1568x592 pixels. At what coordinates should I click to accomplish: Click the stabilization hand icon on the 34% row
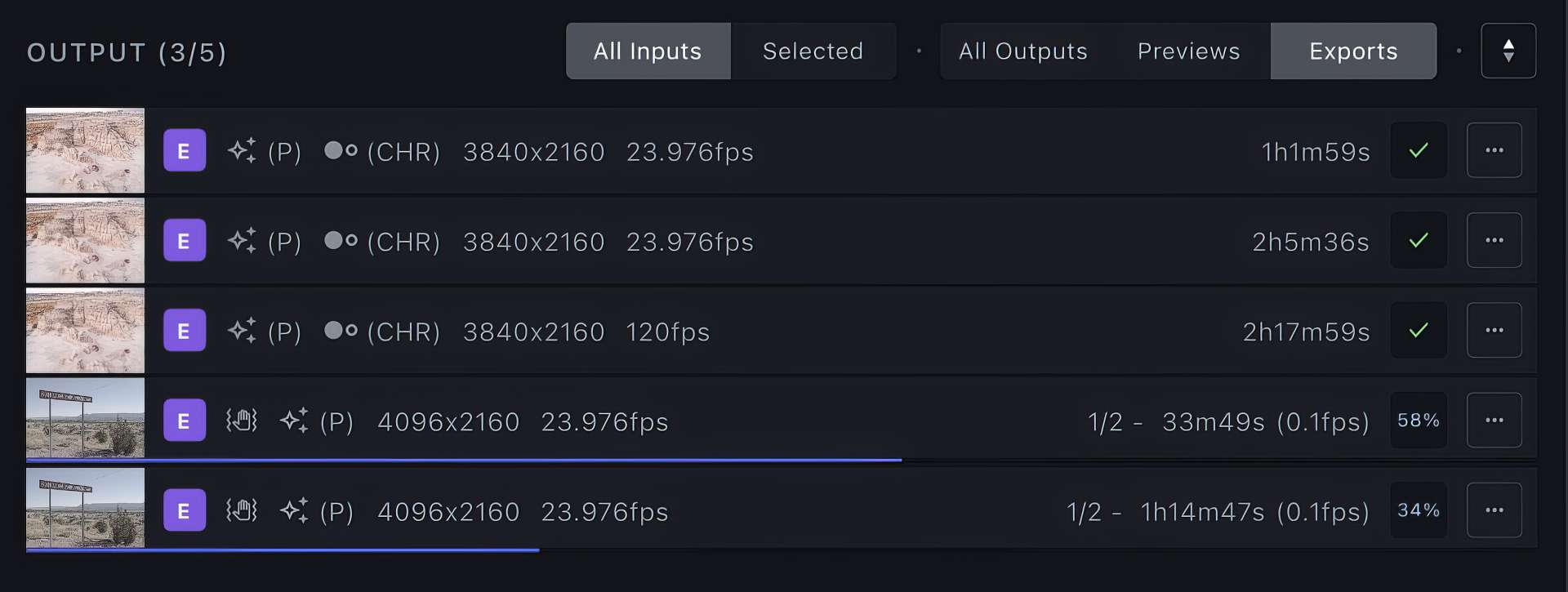coord(242,510)
